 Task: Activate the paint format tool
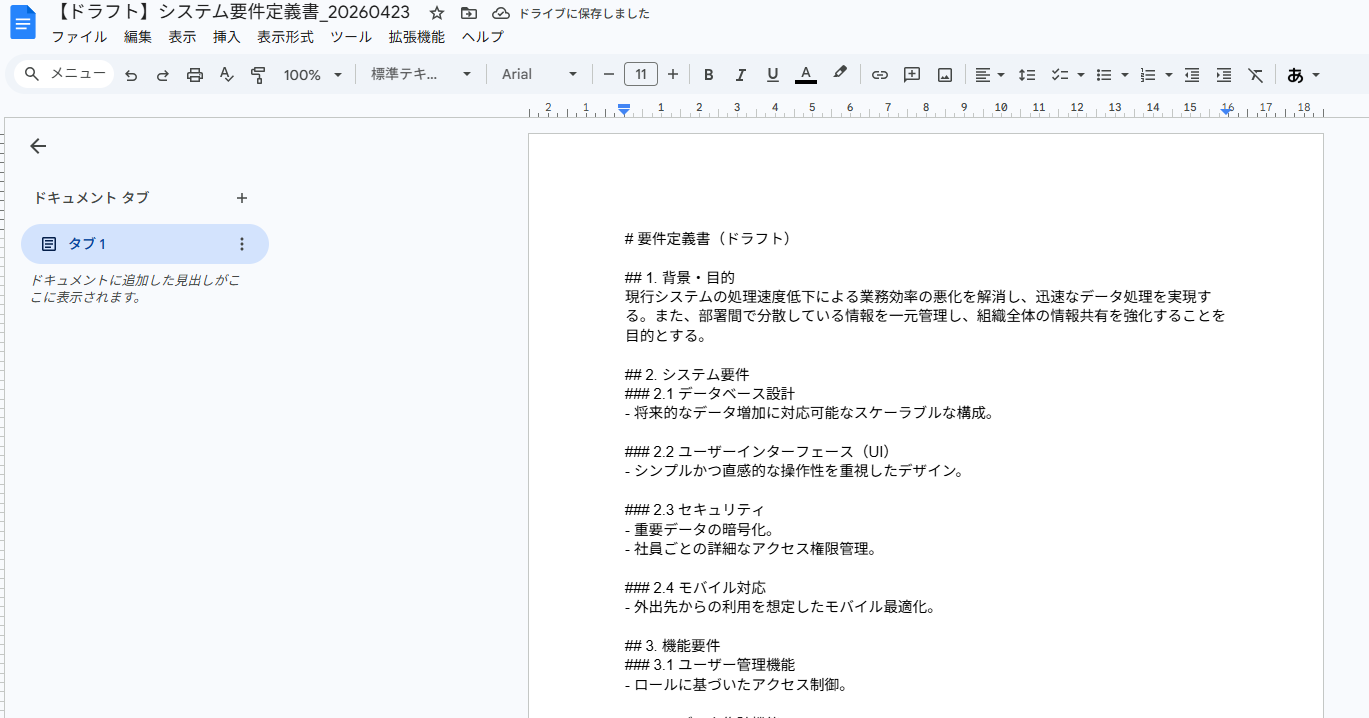click(x=258, y=75)
